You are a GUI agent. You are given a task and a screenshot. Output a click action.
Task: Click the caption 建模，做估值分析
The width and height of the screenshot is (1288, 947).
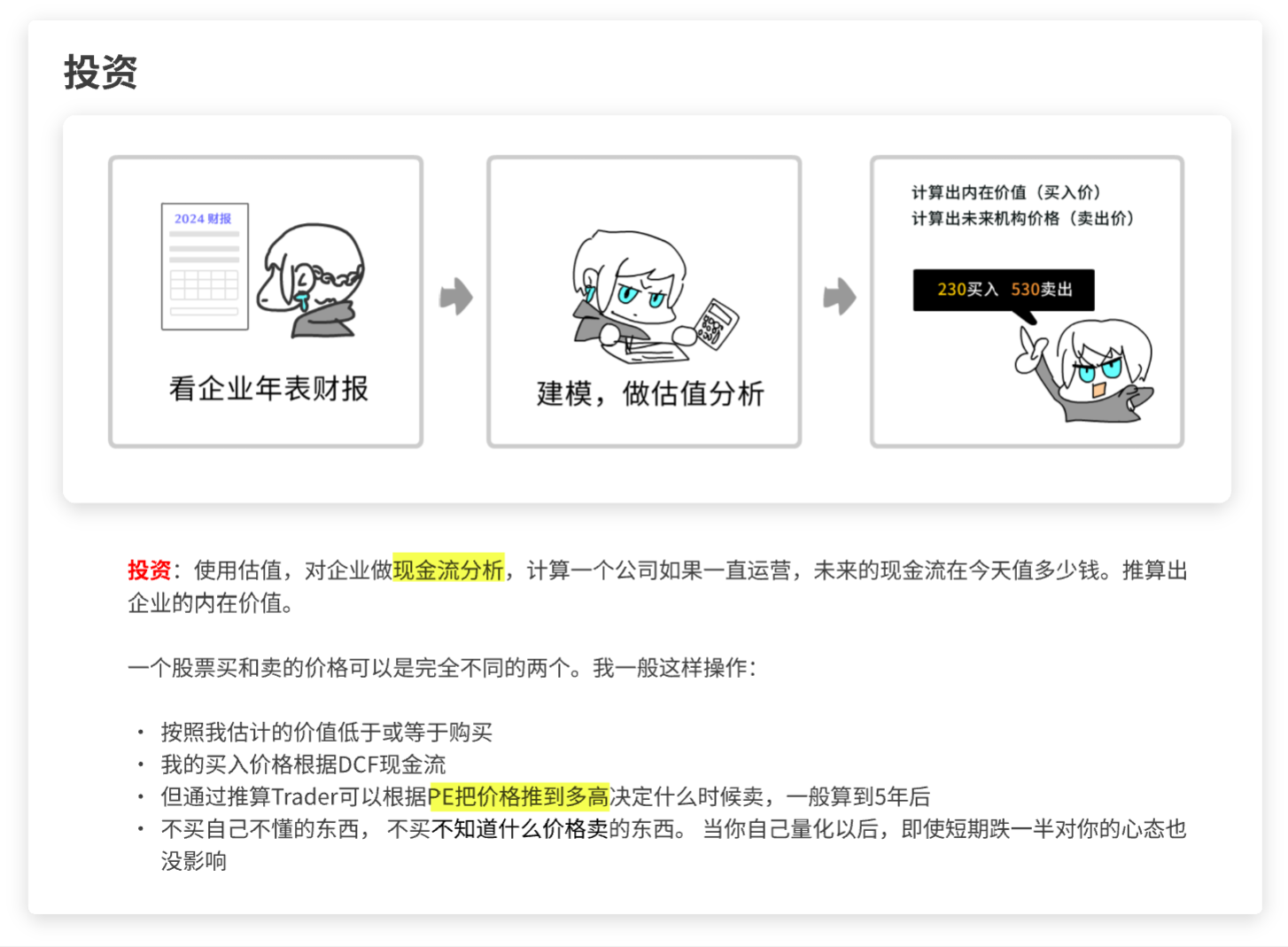click(649, 393)
